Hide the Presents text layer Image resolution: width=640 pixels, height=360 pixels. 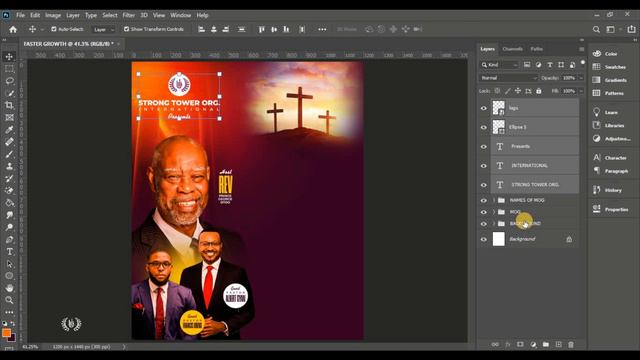pyautogui.click(x=484, y=147)
